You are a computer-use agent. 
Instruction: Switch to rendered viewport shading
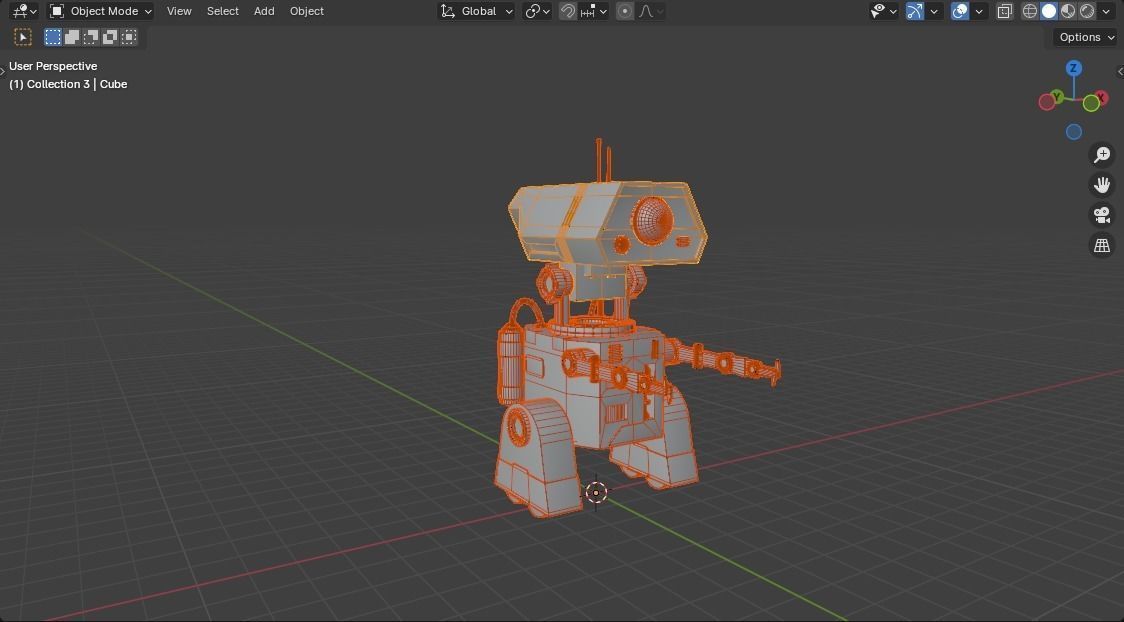pos(1087,11)
